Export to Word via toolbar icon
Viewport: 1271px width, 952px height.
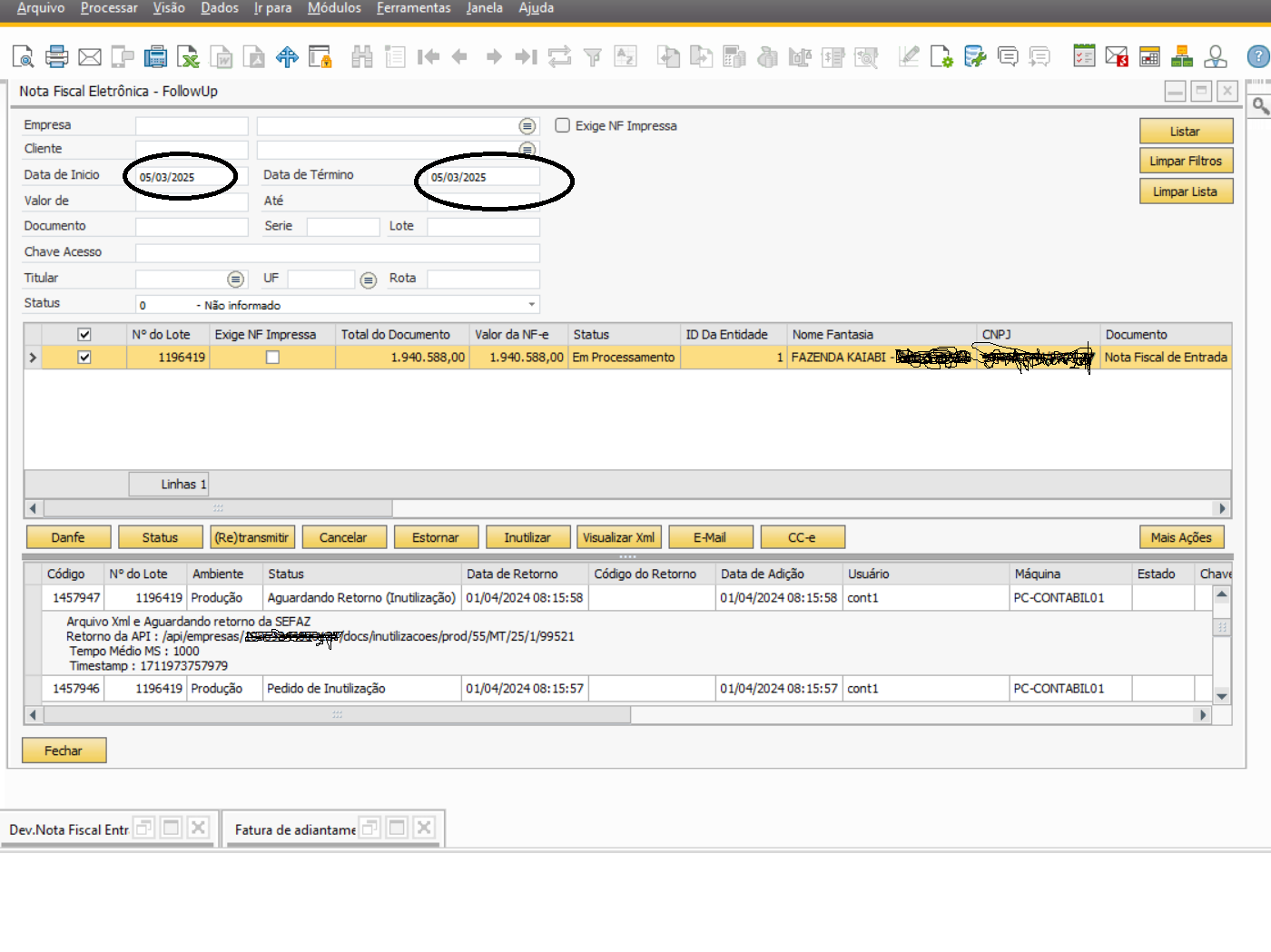coord(222,57)
